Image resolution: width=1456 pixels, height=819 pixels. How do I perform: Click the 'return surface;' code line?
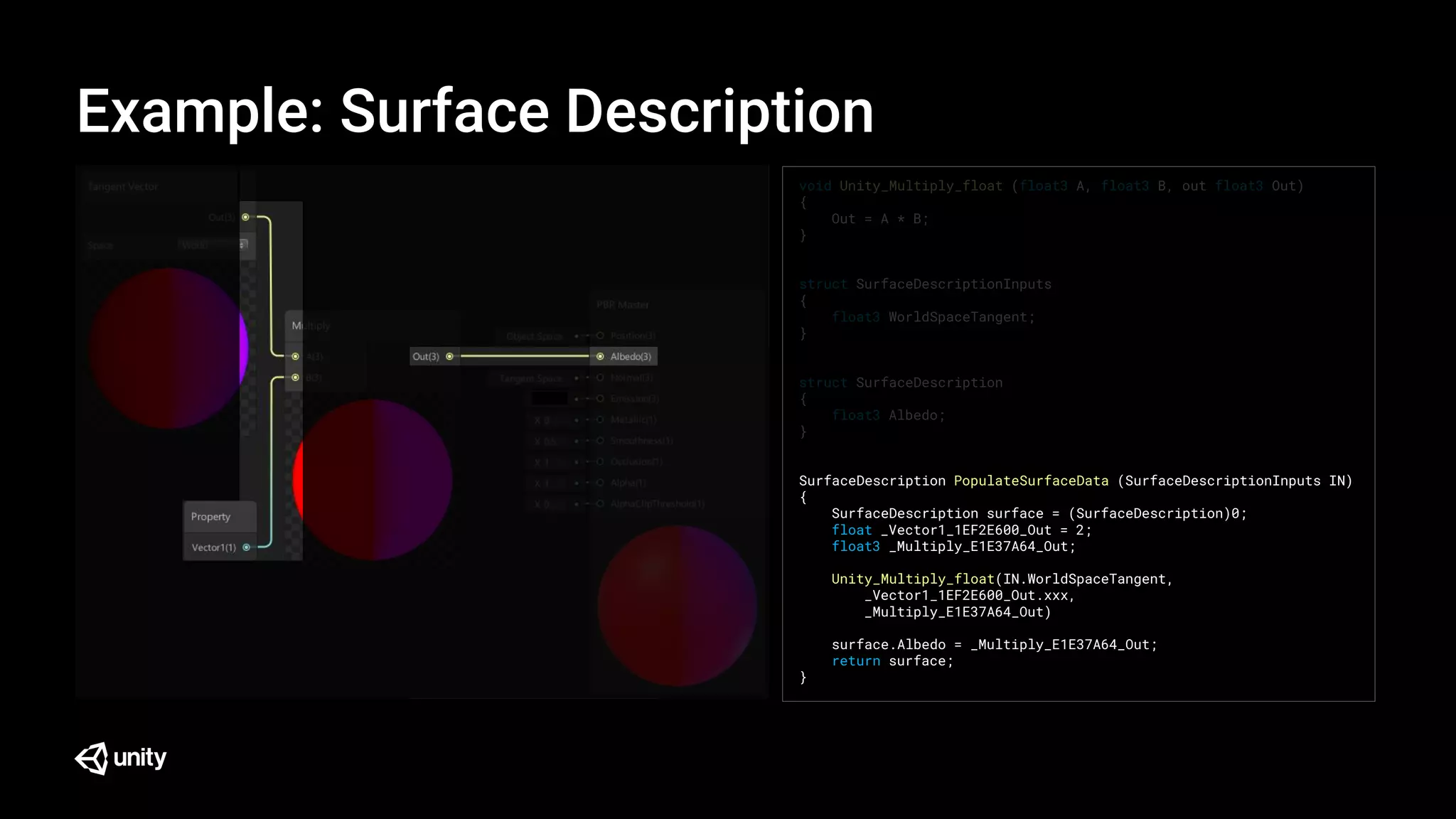click(x=892, y=661)
